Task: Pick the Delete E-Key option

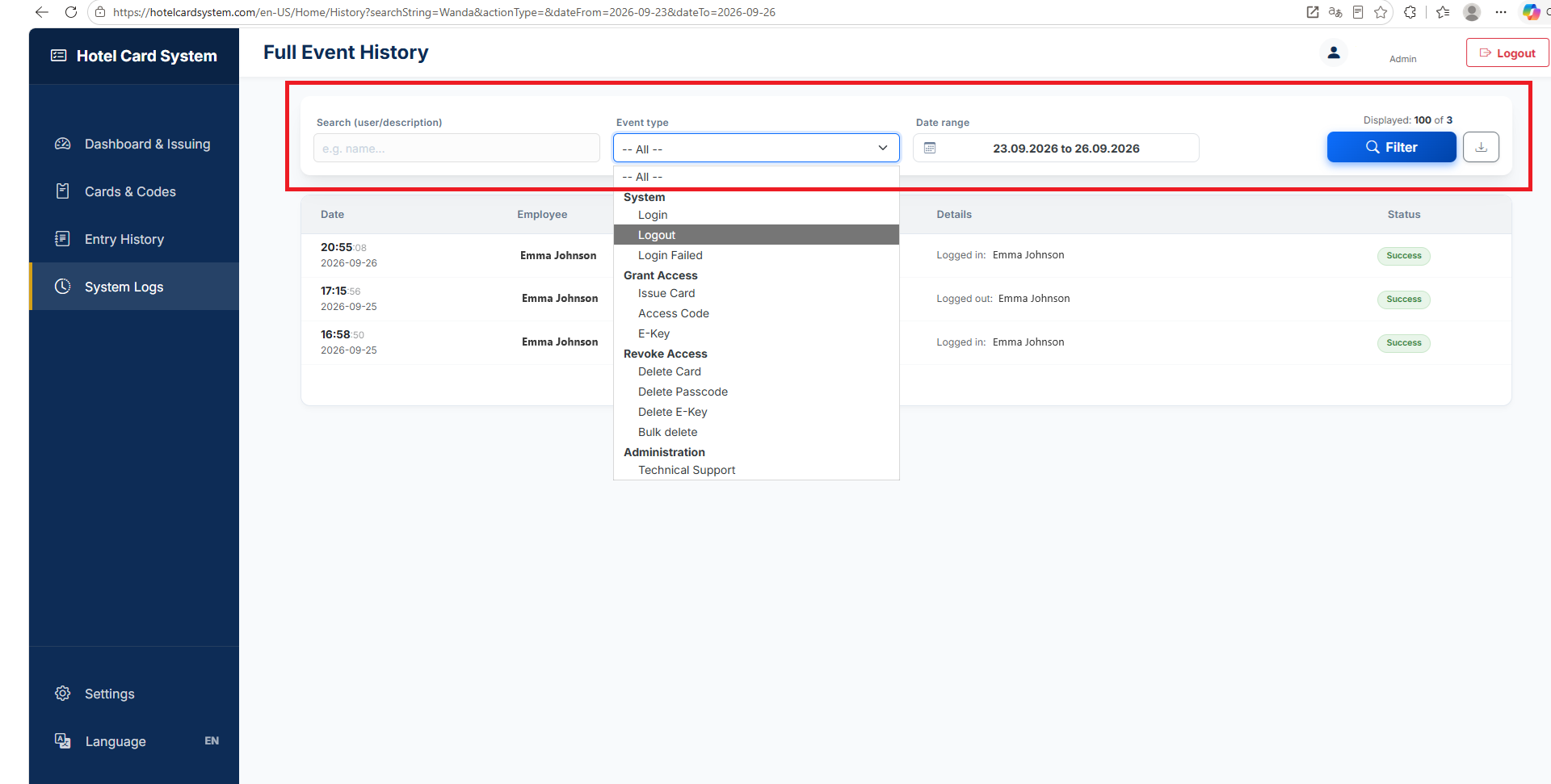Action: click(x=756, y=412)
